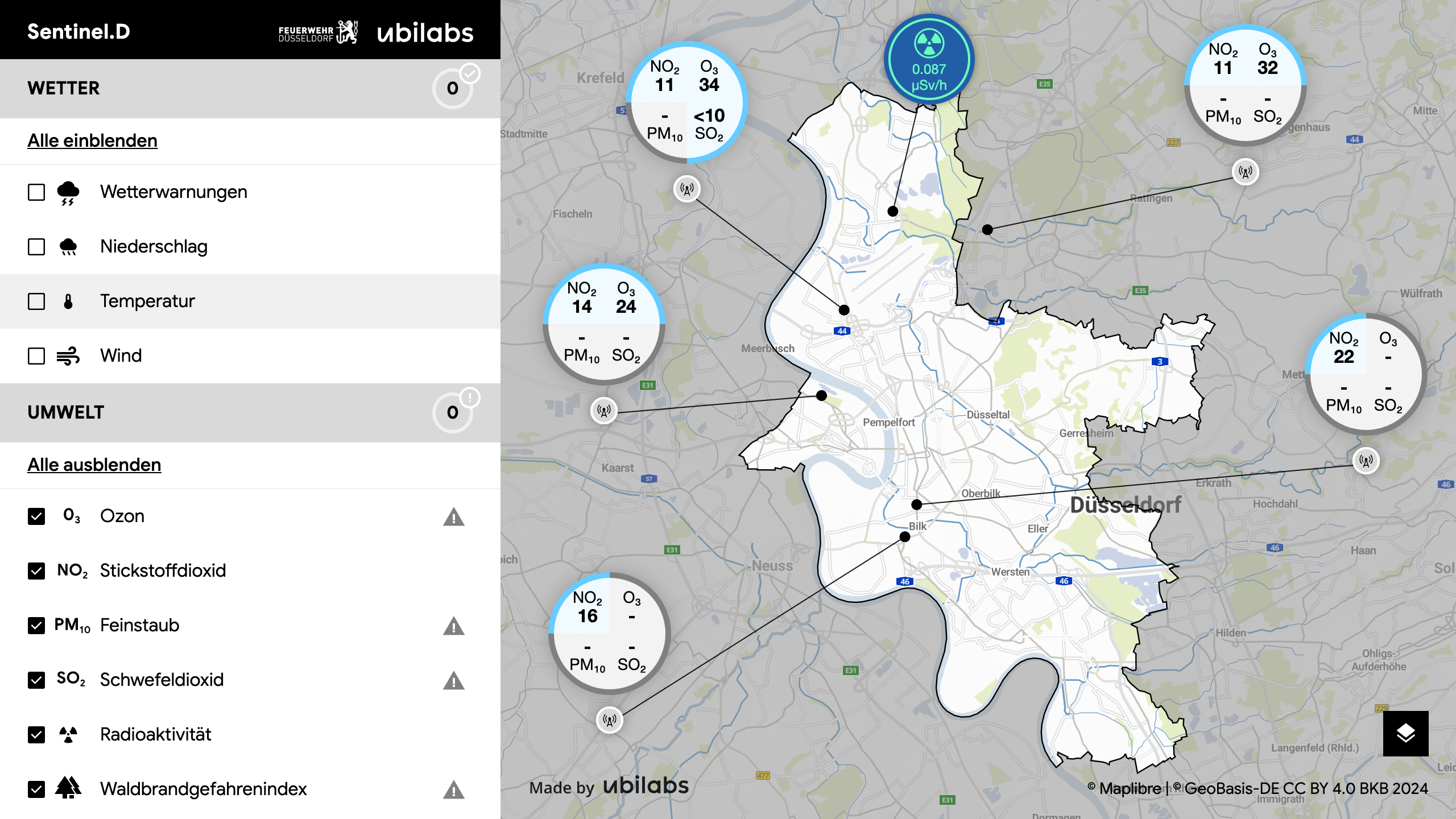Click Alle einblenden link
The image size is (1456, 819).
click(92, 140)
